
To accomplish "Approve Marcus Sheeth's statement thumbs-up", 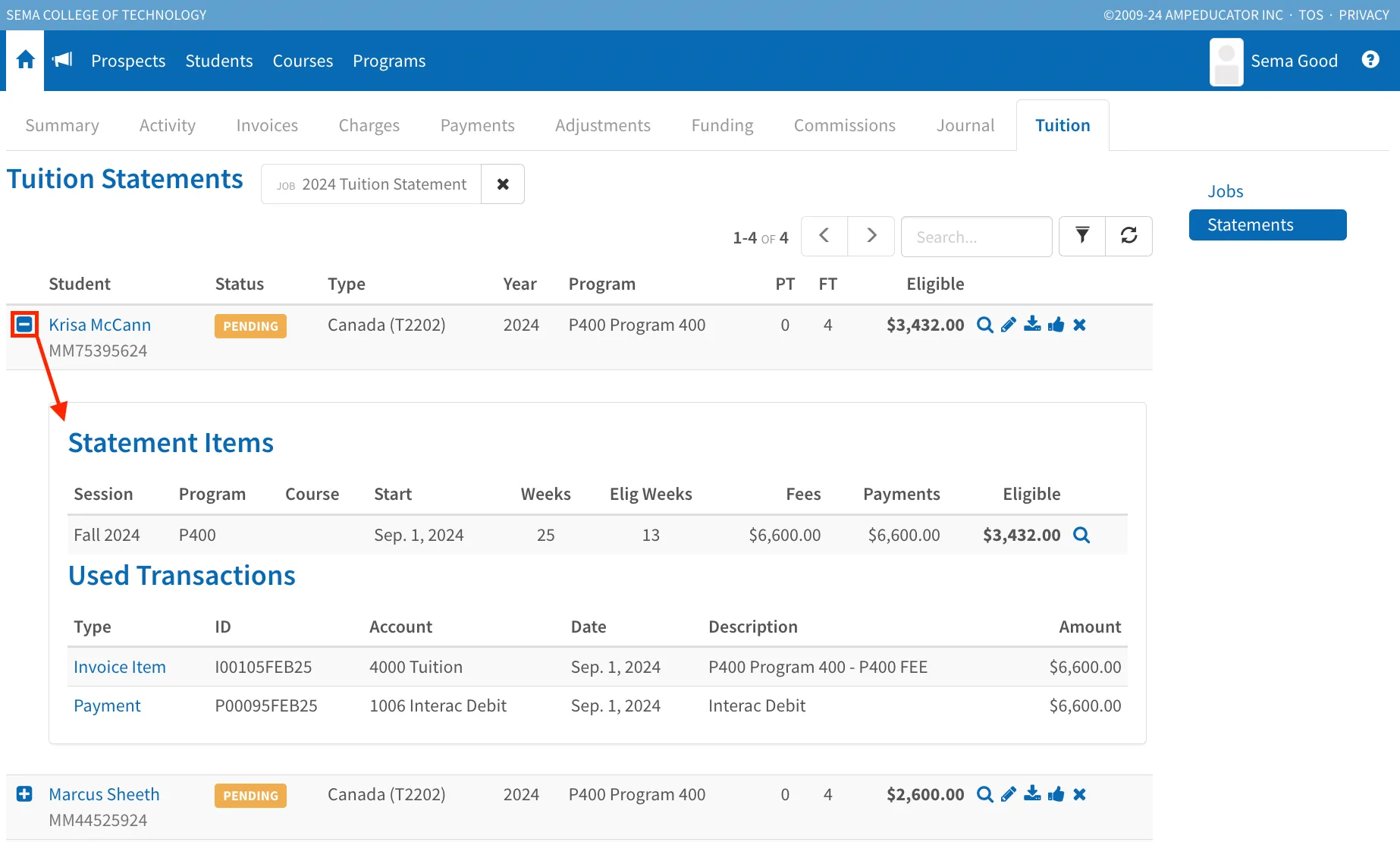I will [1056, 794].
